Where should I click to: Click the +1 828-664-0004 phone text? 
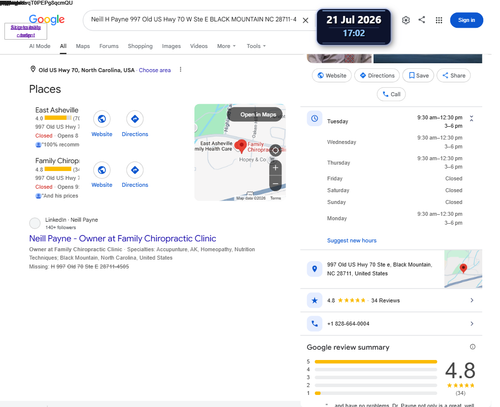(348, 323)
